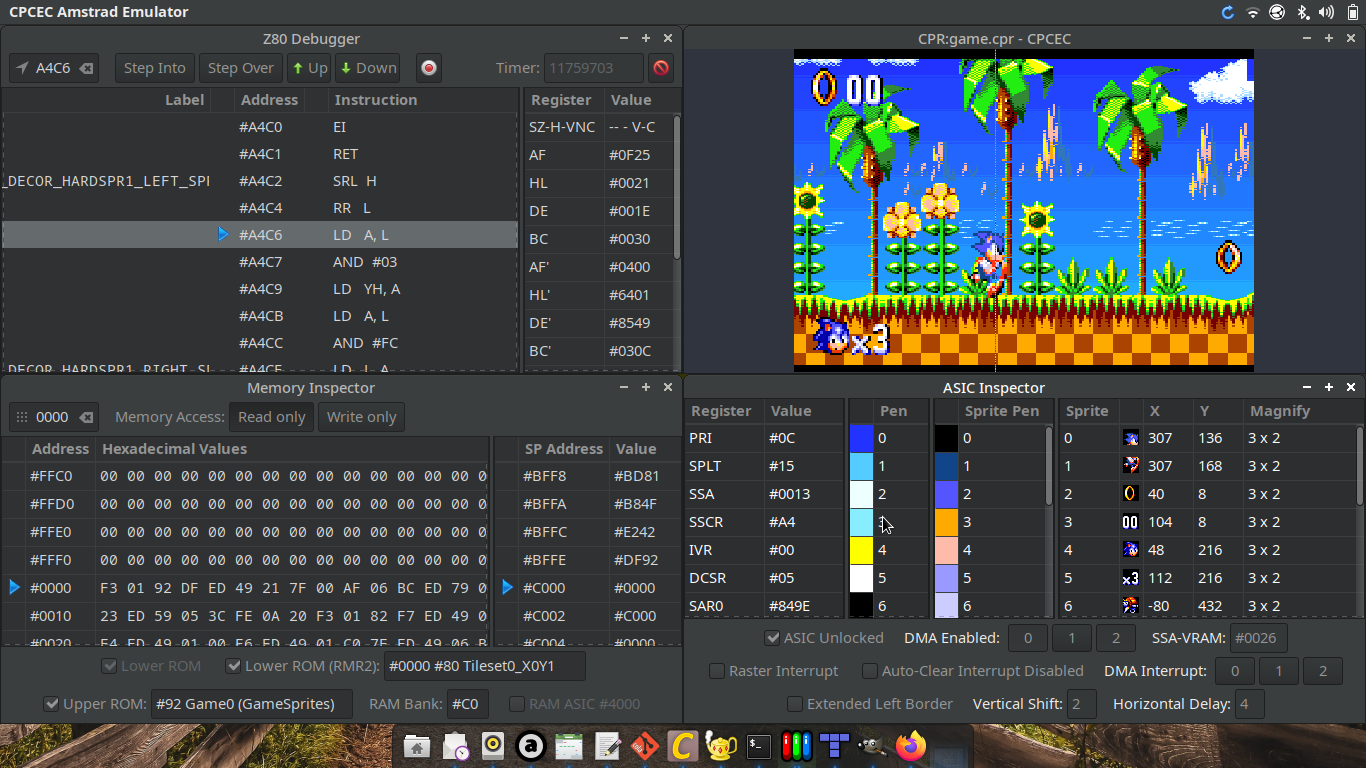Select sprite pen 4 pink color swatch
The height and width of the screenshot is (768, 1366).
tap(946, 550)
